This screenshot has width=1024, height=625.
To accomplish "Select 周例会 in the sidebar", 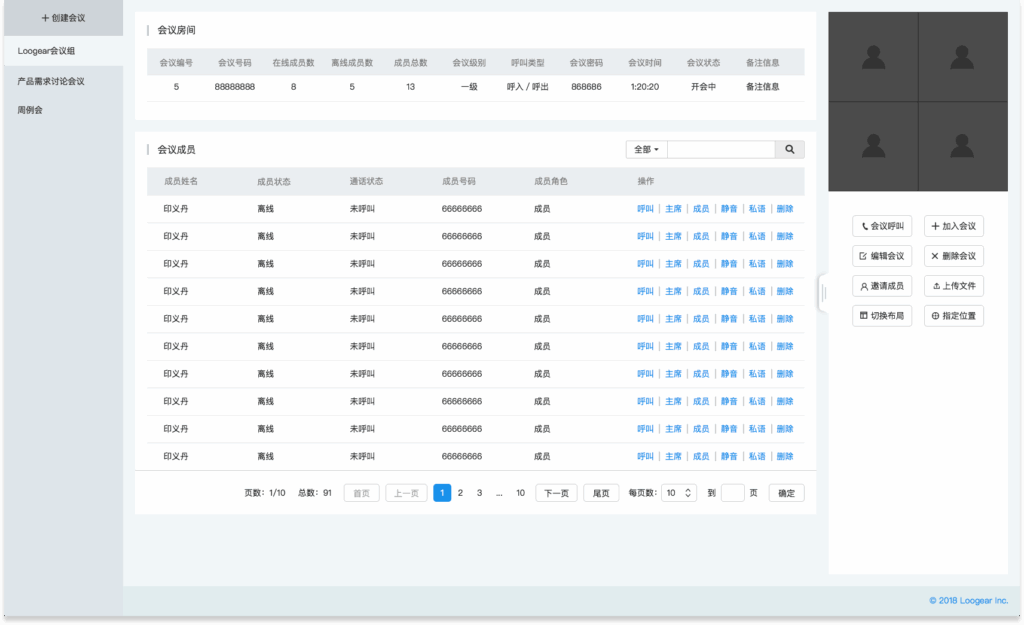I will [30, 110].
